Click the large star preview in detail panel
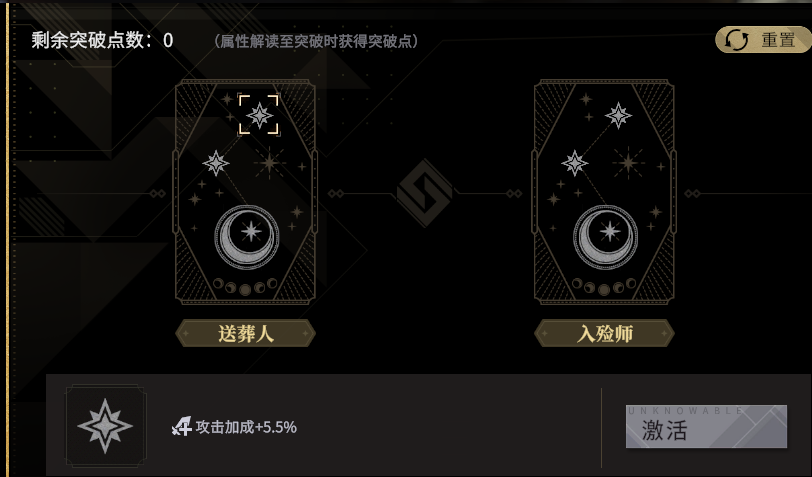 (x=105, y=426)
